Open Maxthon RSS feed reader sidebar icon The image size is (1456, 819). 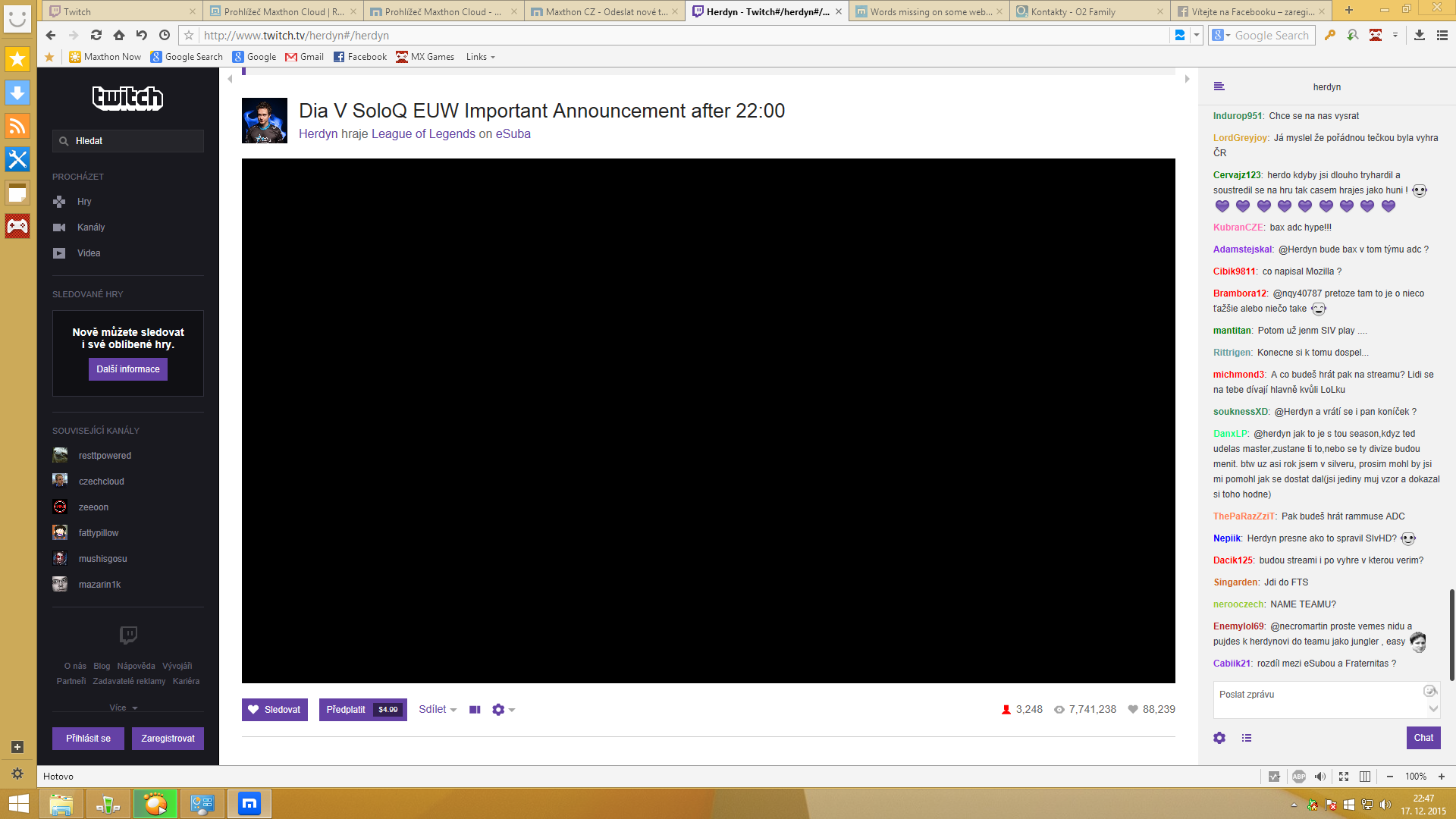[17, 126]
